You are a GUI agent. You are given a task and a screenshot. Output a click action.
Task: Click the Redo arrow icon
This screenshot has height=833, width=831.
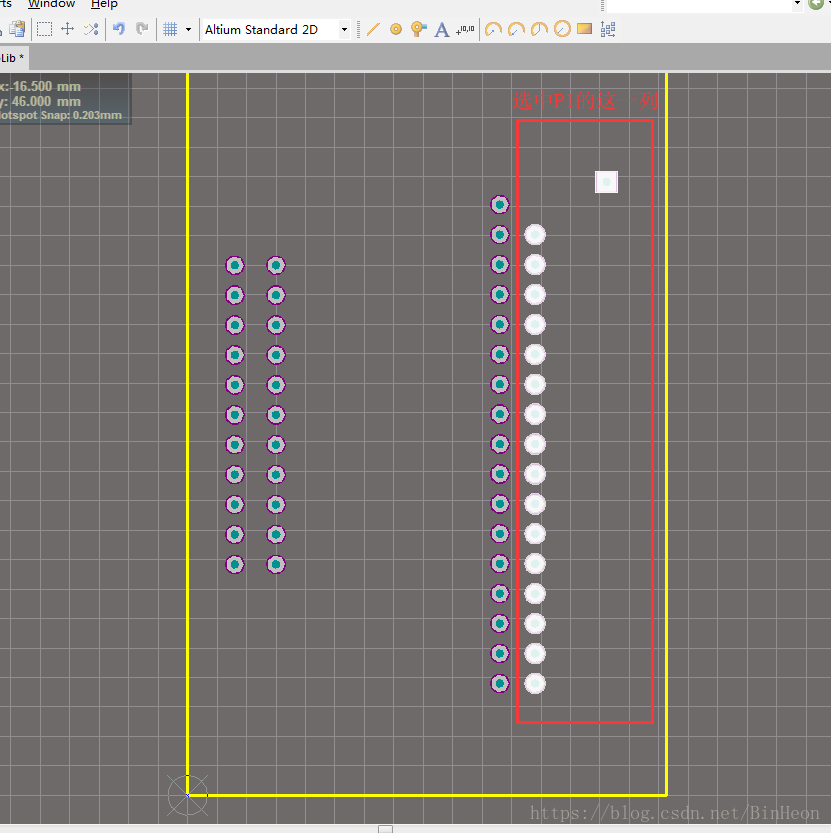coord(142,29)
